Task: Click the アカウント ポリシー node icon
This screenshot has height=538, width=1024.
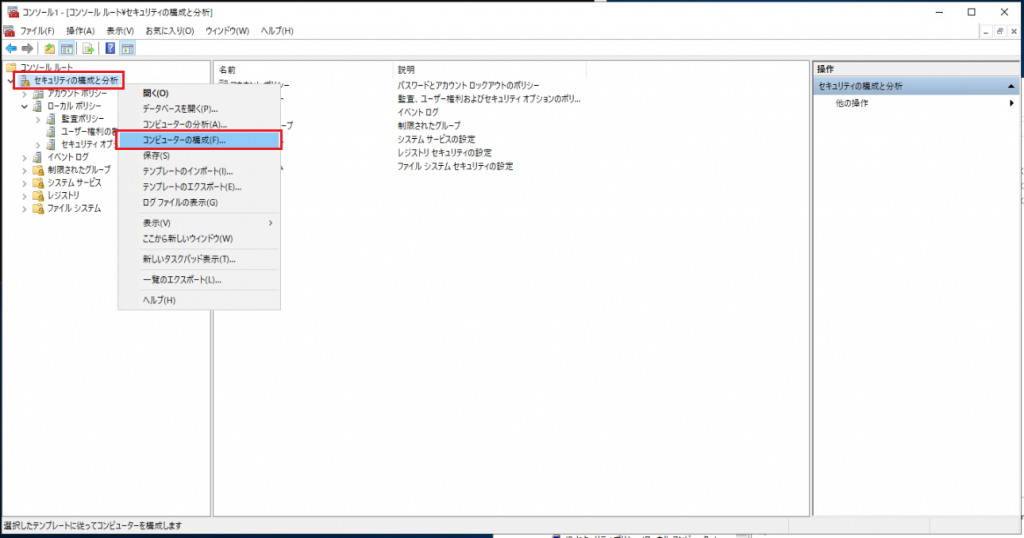Action: pyautogui.click(x=38, y=93)
